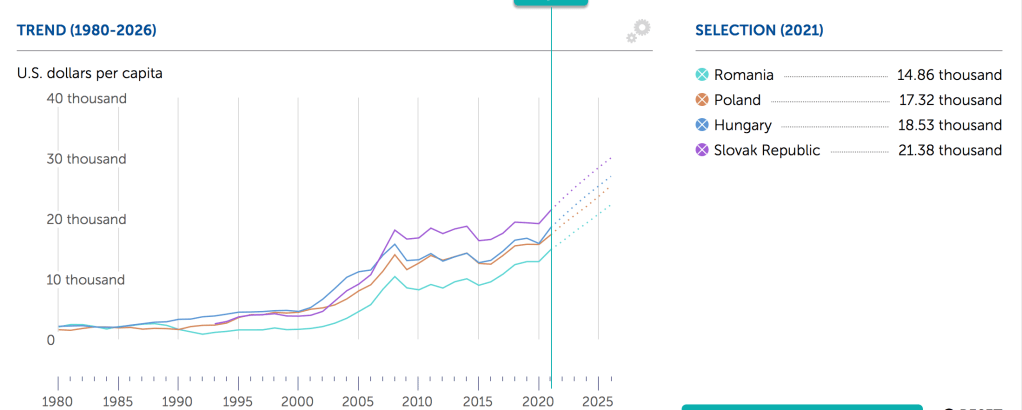Image resolution: width=1022 pixels, height=410 pixels.
Task: Remove Poland using its orange X icon
Action: (x=702, y=100)
